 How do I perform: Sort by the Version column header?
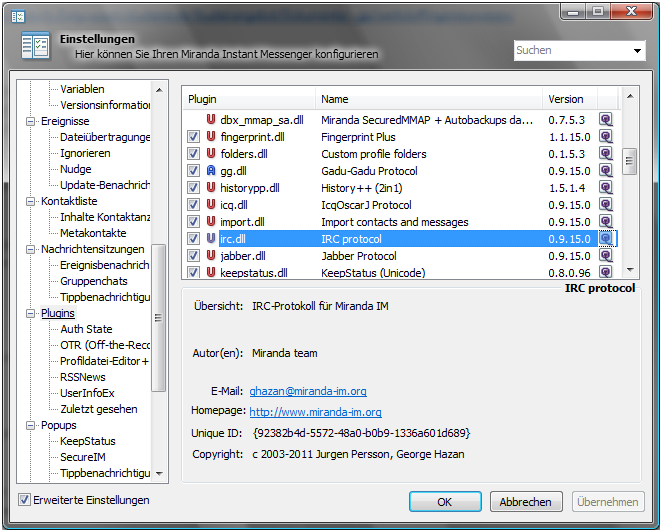(x=570, y=99)
